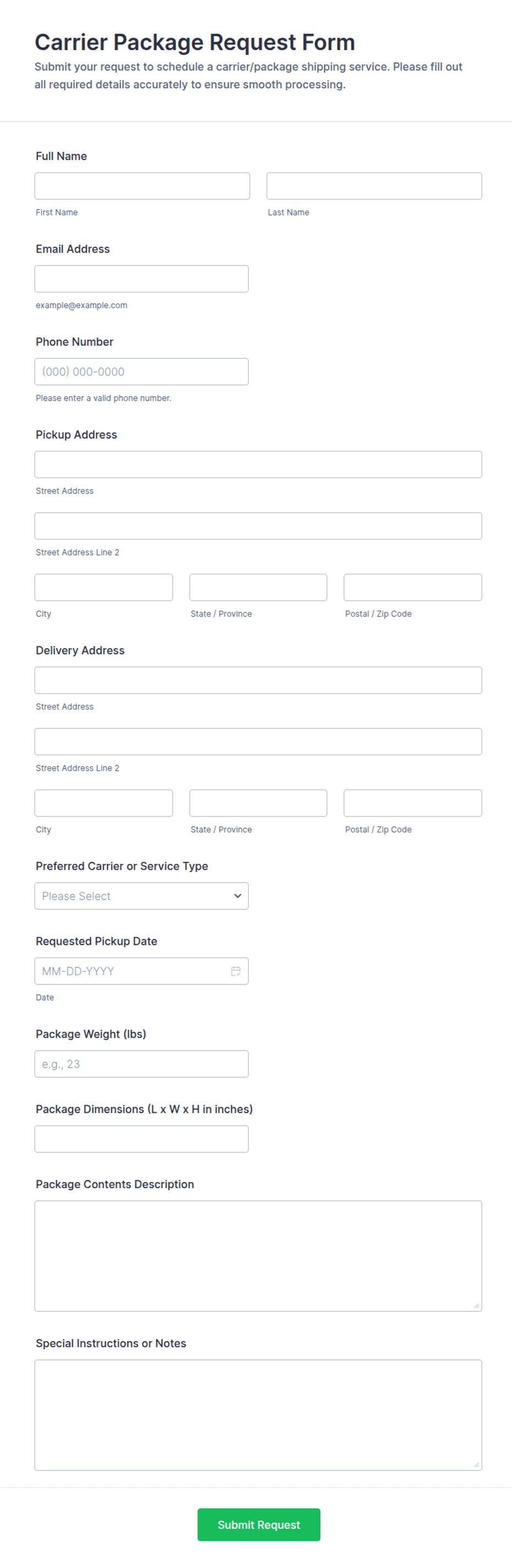Select the Package Weight field
The height and width of the screenshot is (1568, 512).
point(141,1064)
